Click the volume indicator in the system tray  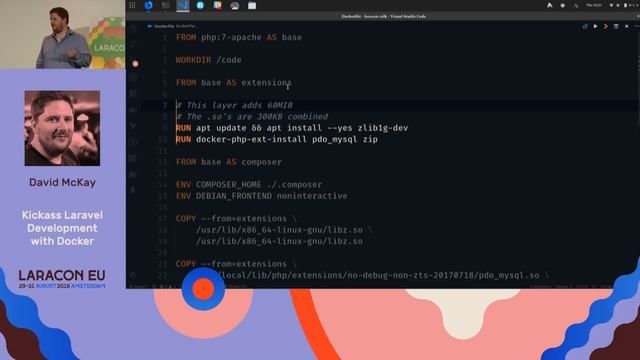pos(618,5)
